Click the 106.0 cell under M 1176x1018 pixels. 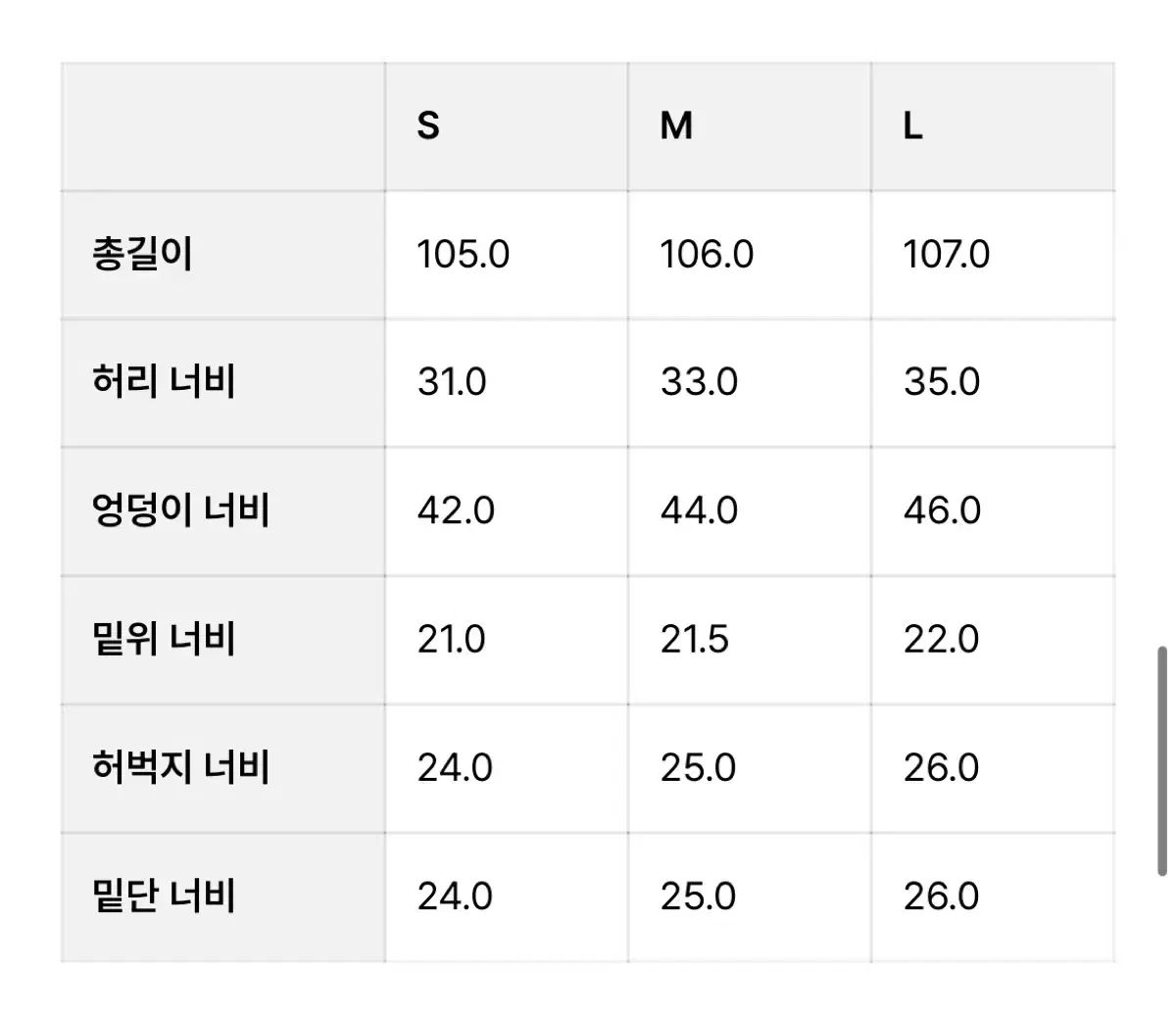(707, 255)
